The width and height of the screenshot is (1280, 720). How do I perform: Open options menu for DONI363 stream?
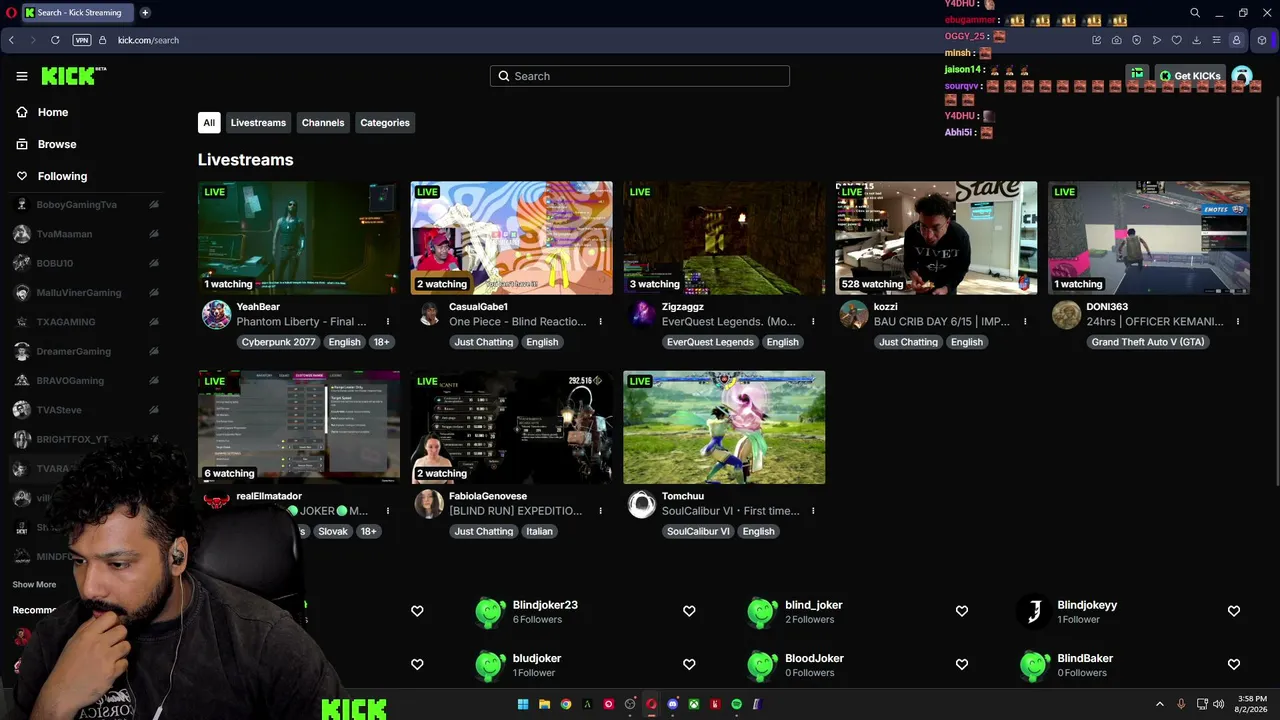(x=1238, y=322)
